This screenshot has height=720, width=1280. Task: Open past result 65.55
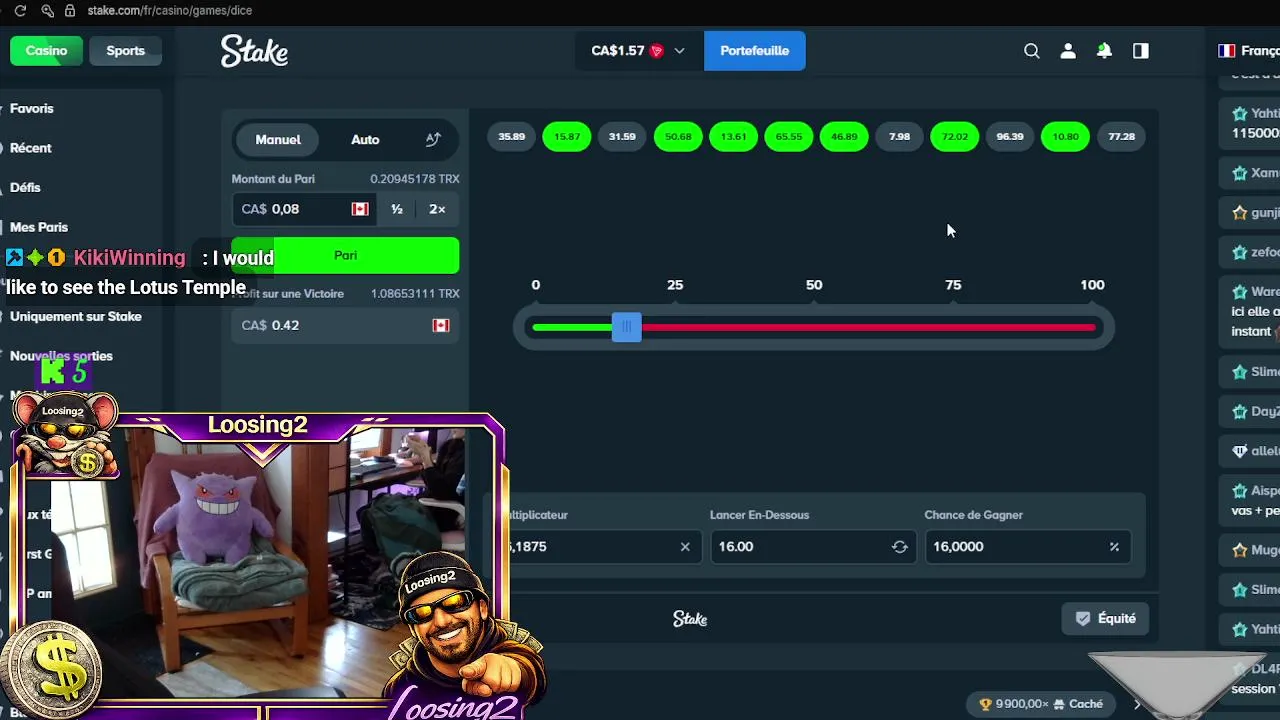click(789, 137)
